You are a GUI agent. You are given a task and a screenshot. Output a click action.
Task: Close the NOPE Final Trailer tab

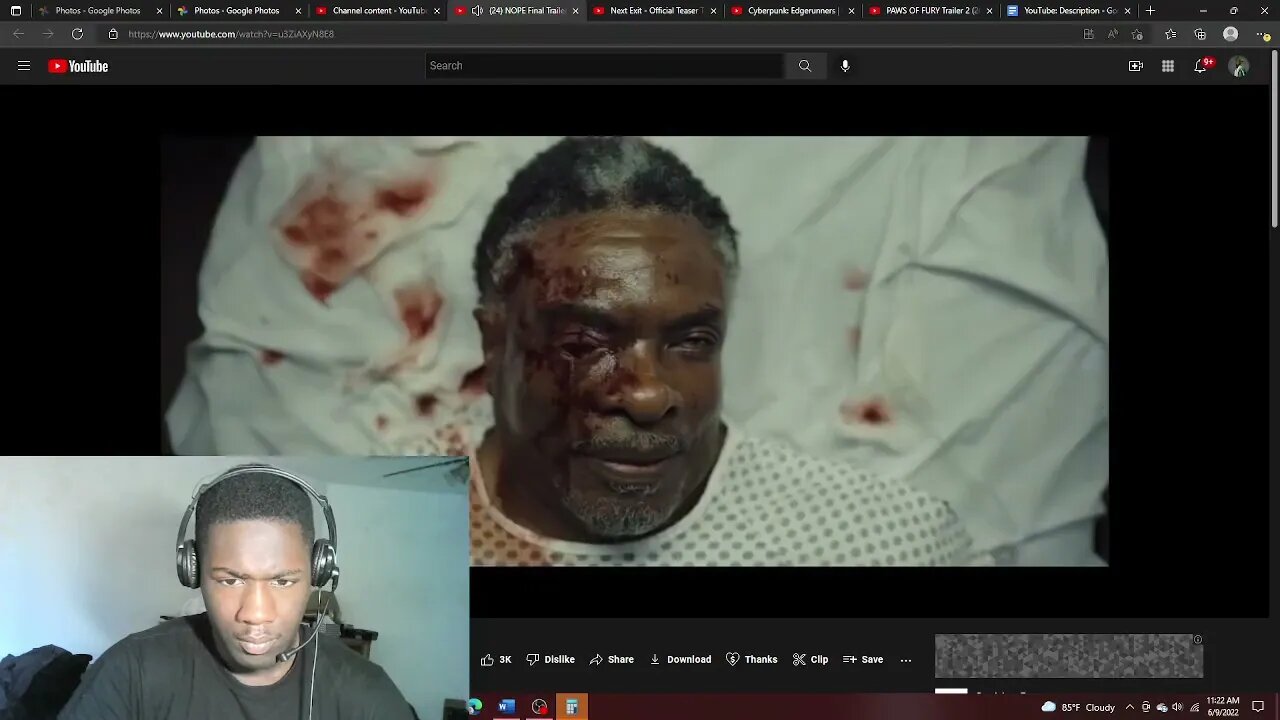(575, 11)
